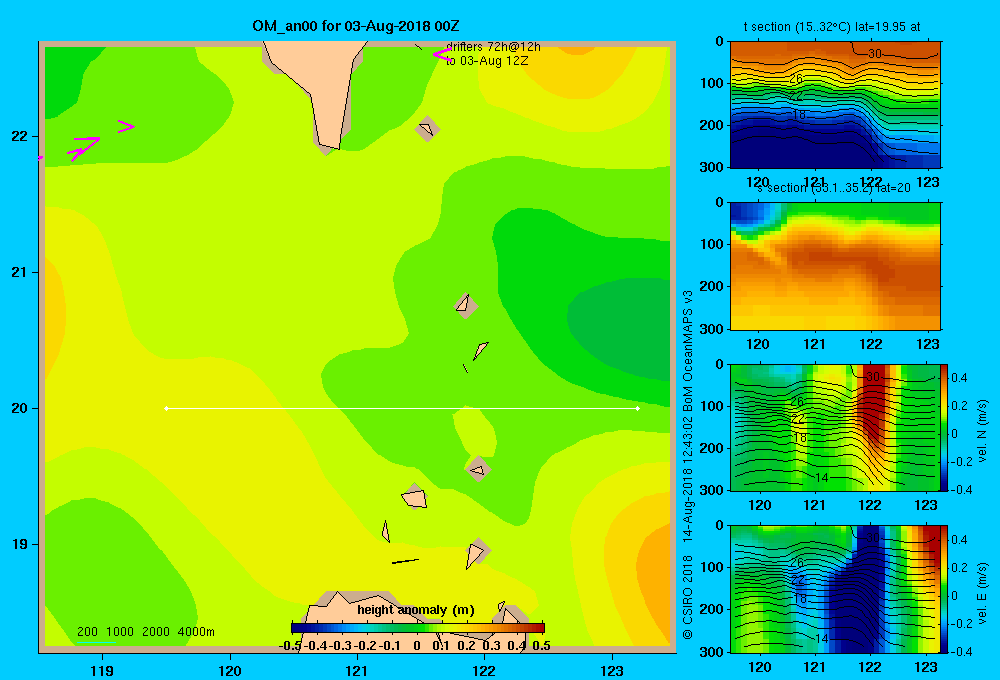1000x680 pixels.
Task: Click "4000m" in the map depth legend
Action: pos(196,632)
